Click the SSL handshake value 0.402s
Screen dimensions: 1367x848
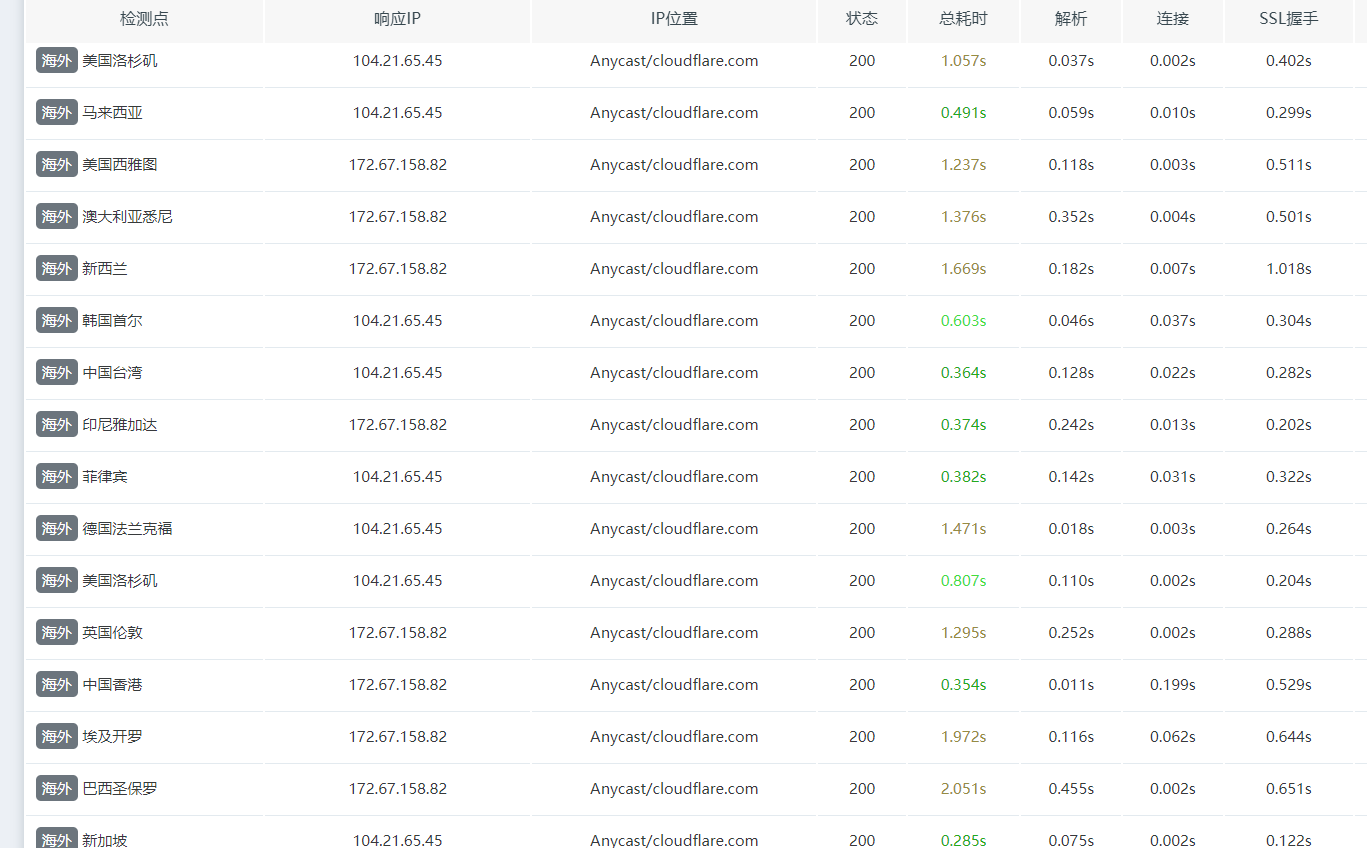click(x=1289, y=61)
